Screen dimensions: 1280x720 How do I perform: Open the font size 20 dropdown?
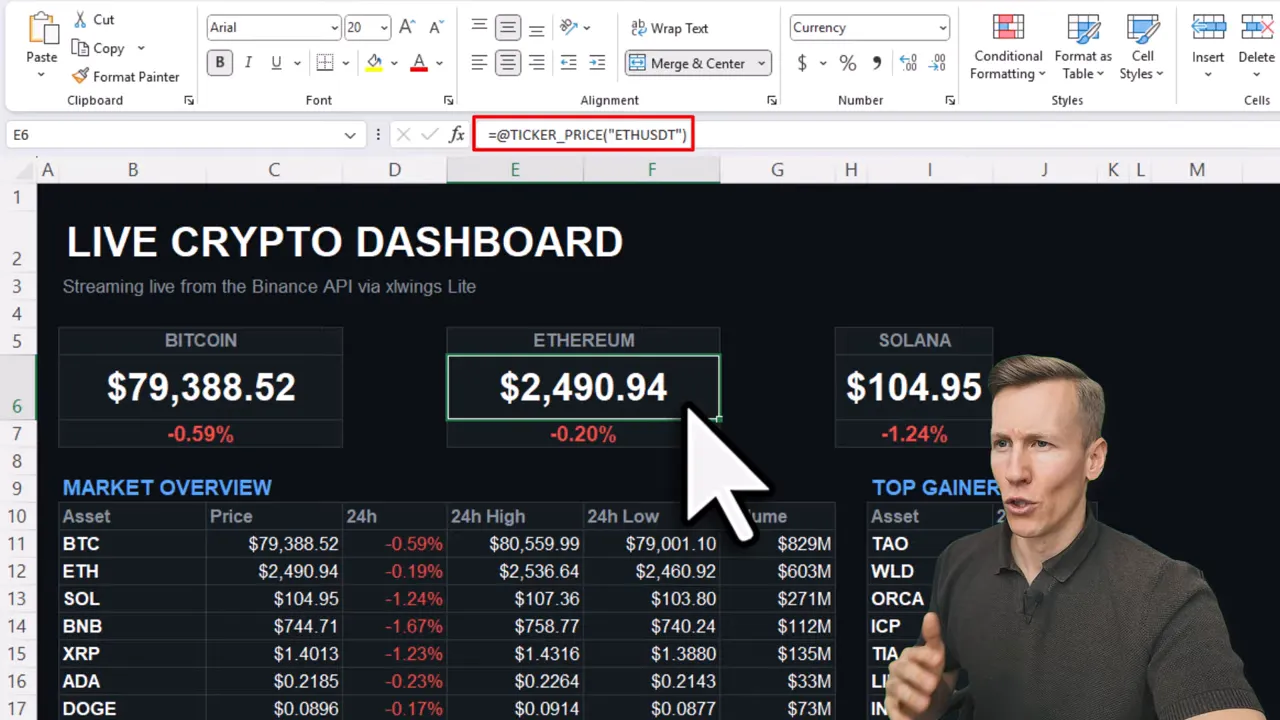383,28
